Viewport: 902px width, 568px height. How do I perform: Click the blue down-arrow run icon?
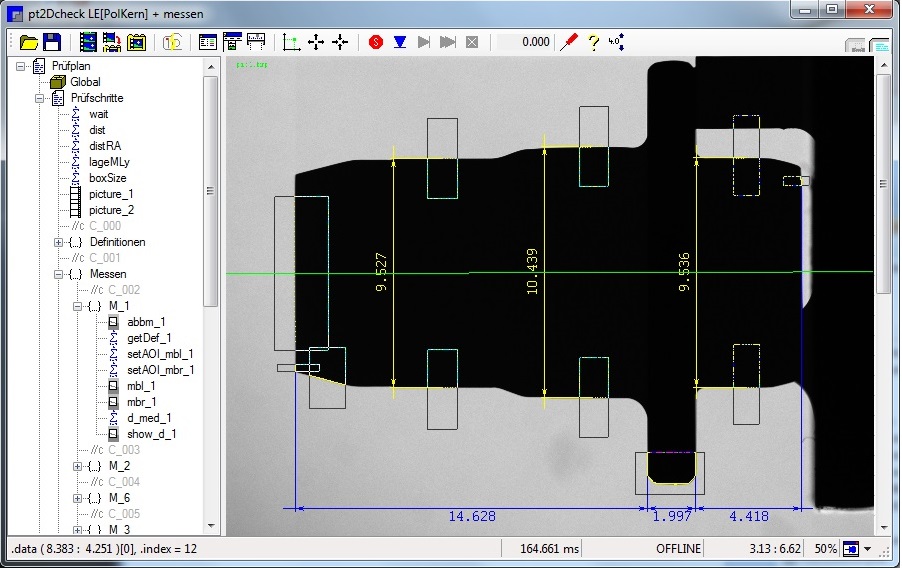tap(399, 42)
